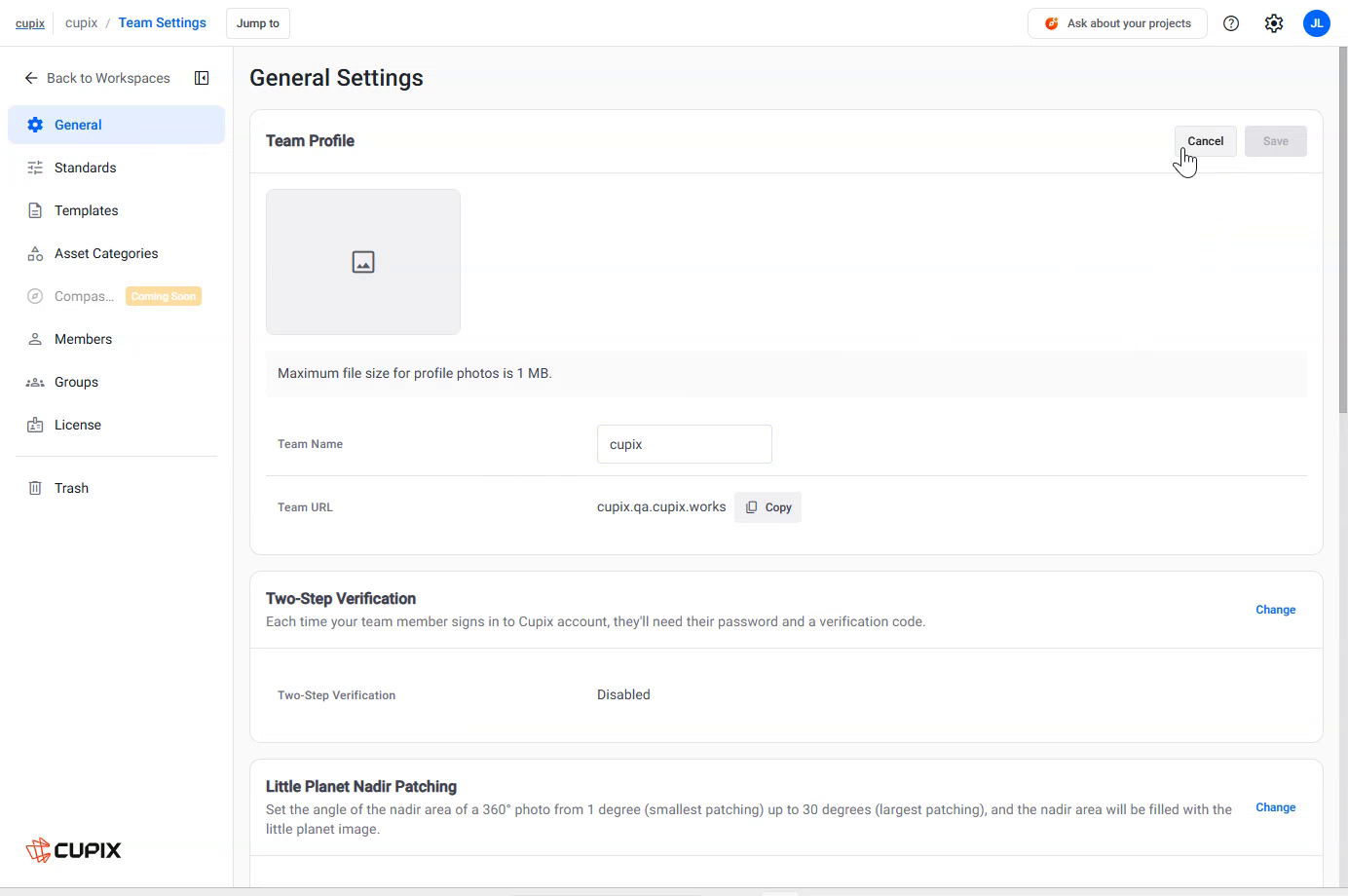This screenshot has width=1348, height=896.
Task: Click the Compass icon in sidebar
Action: click(35, 296)
